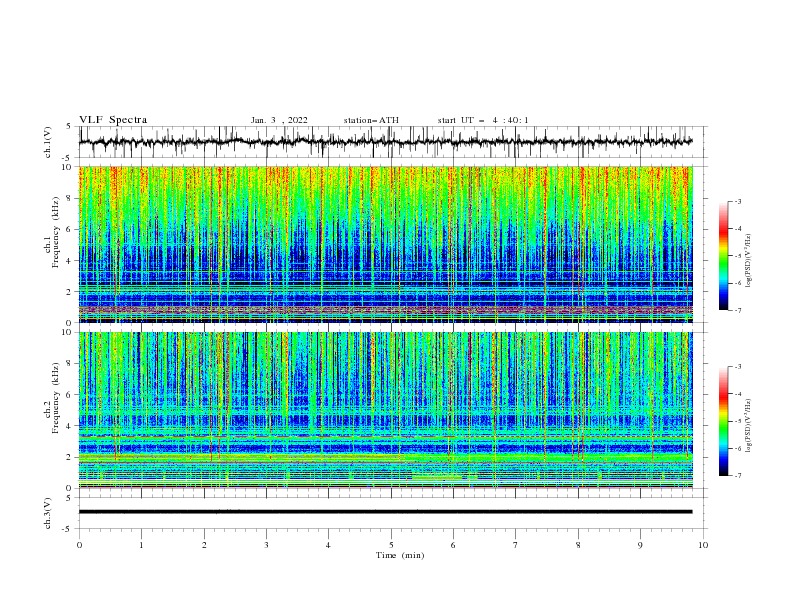Click the ch.2 colorbar "log(PSD)(V²/Hz)" label

click(x=748, y=425)
